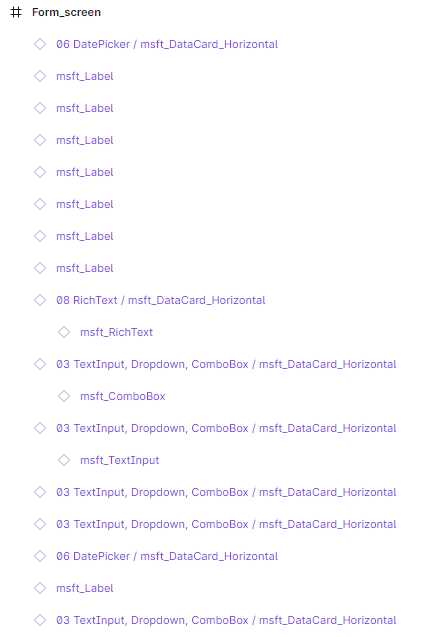Select the 03 TextInput layer containing msft_ComboBox

click(x=226, y=364)
